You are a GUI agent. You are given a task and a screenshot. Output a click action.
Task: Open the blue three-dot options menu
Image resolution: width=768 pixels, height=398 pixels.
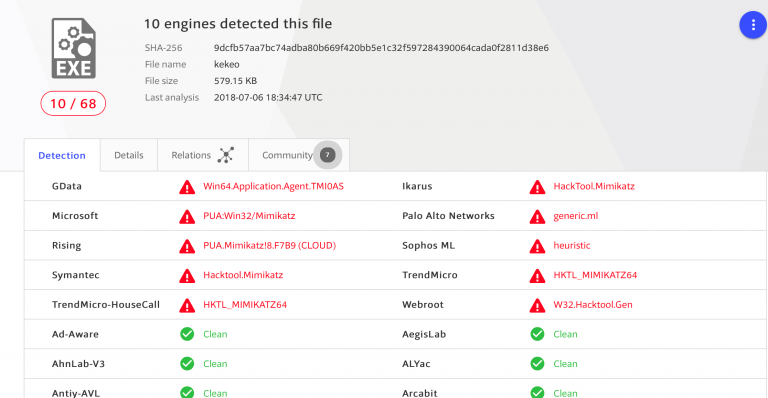point(753,25)
